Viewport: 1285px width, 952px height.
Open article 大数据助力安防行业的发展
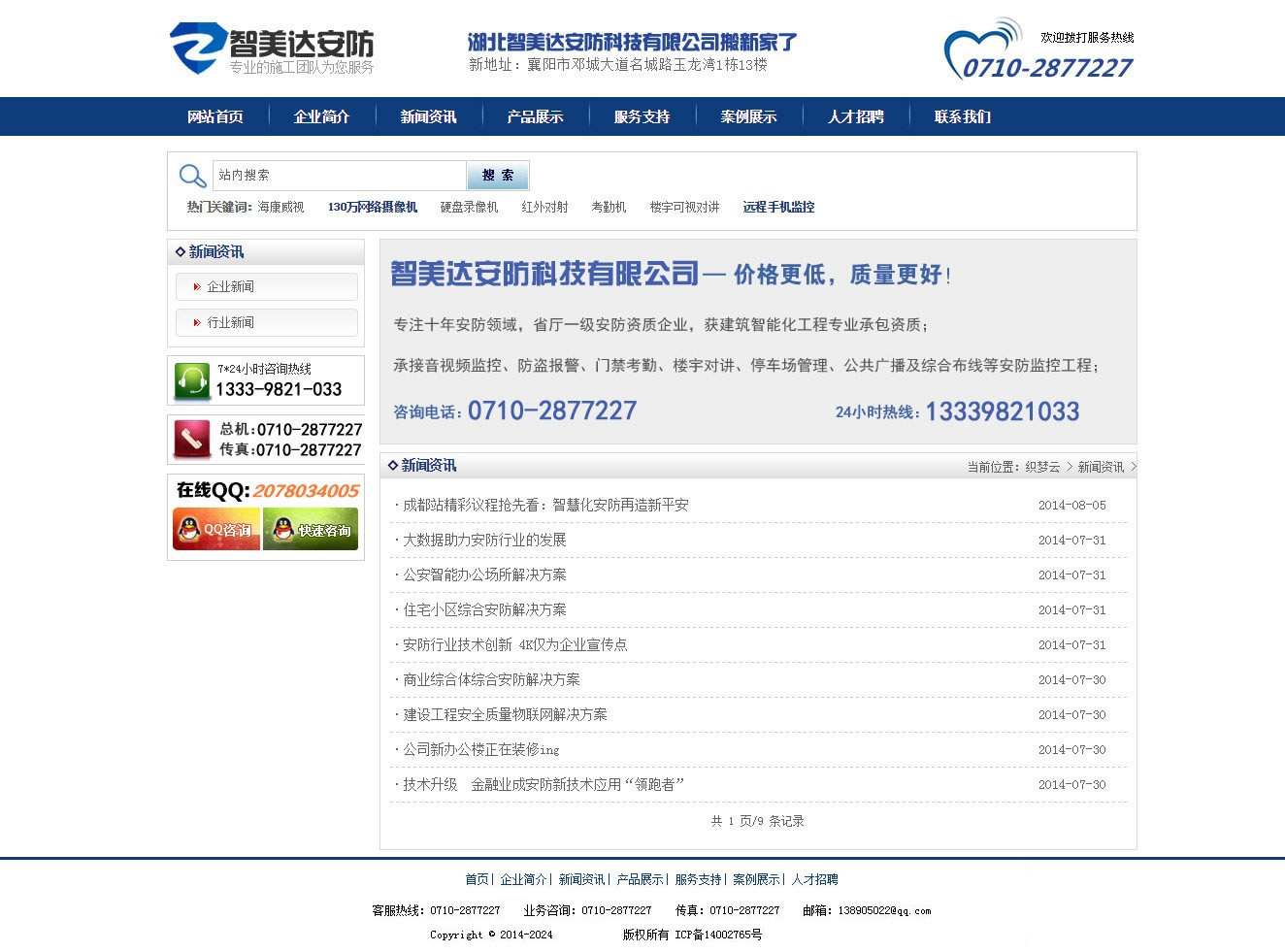(x=484, y=540)
